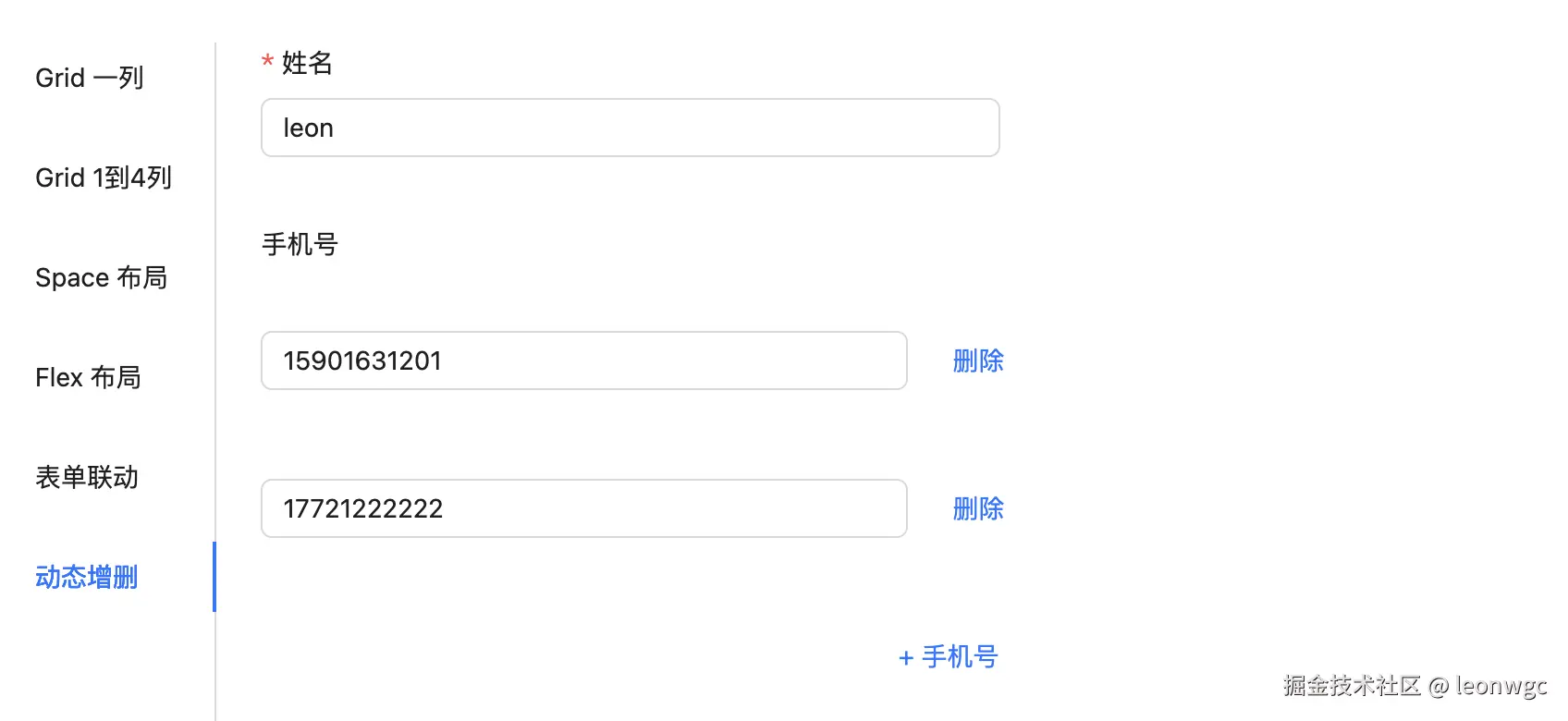Viewport: 1568px width, 721px height.
Task: Delete the 17721222222 phone entry
Action: (978, 508)
